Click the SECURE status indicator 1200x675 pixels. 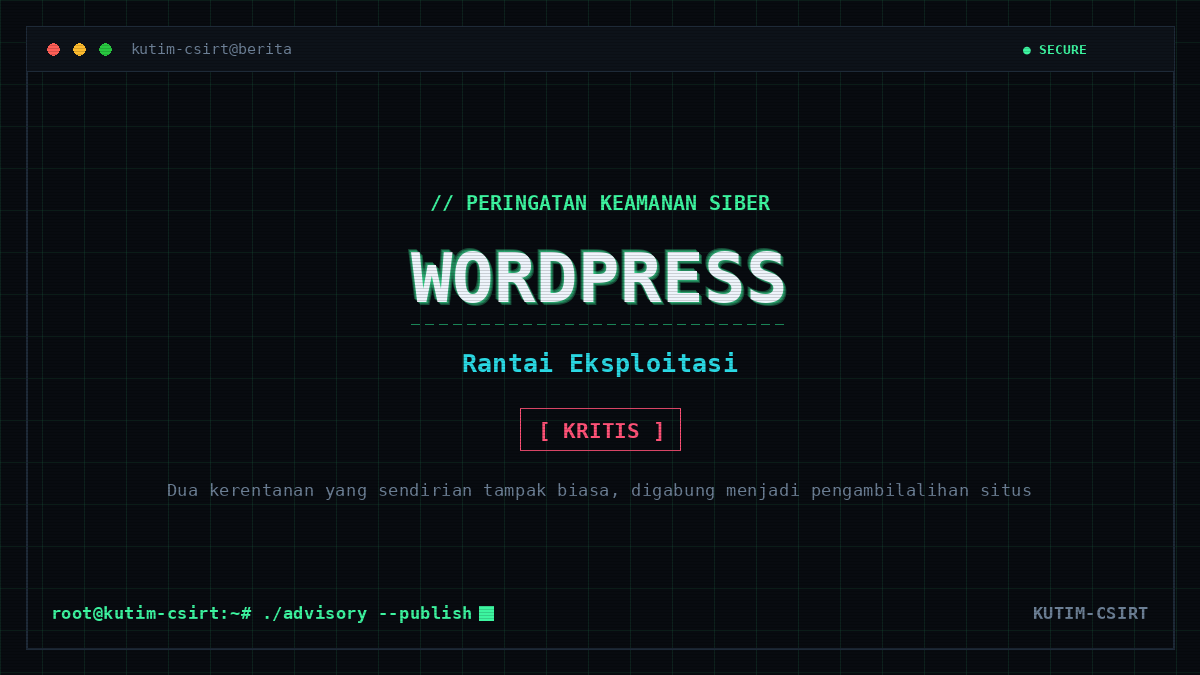click(1054, 49)
